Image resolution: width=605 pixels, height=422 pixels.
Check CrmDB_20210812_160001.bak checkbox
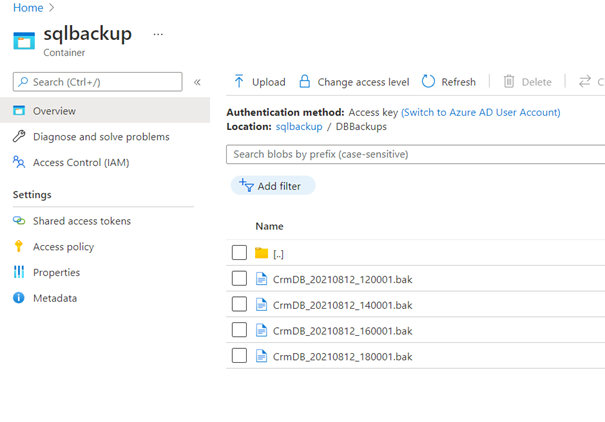click(239, 330)
